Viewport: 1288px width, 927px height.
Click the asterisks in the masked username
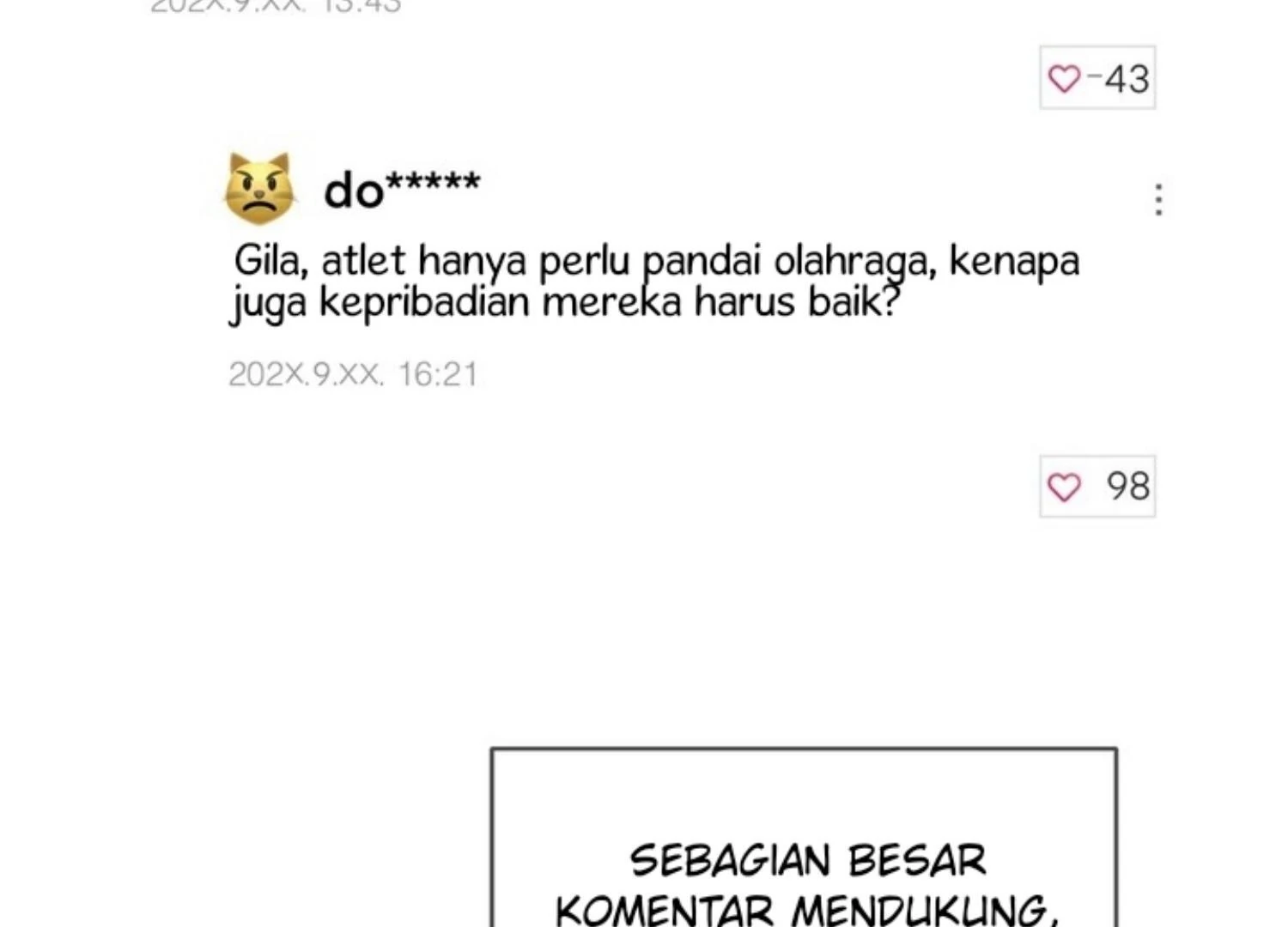click(x=433, y=183)
